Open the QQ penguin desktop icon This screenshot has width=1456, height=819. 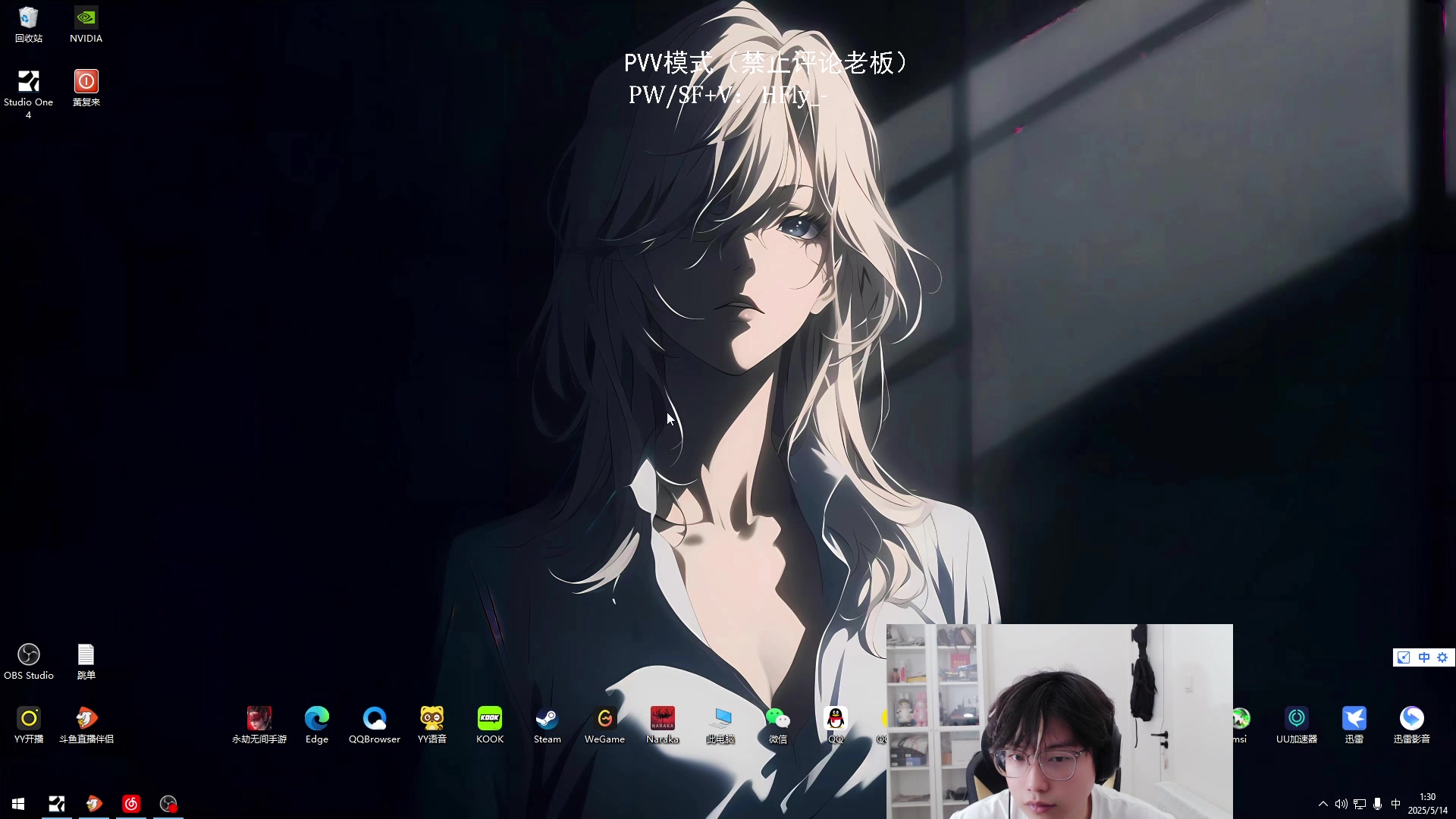pos(836,725)
